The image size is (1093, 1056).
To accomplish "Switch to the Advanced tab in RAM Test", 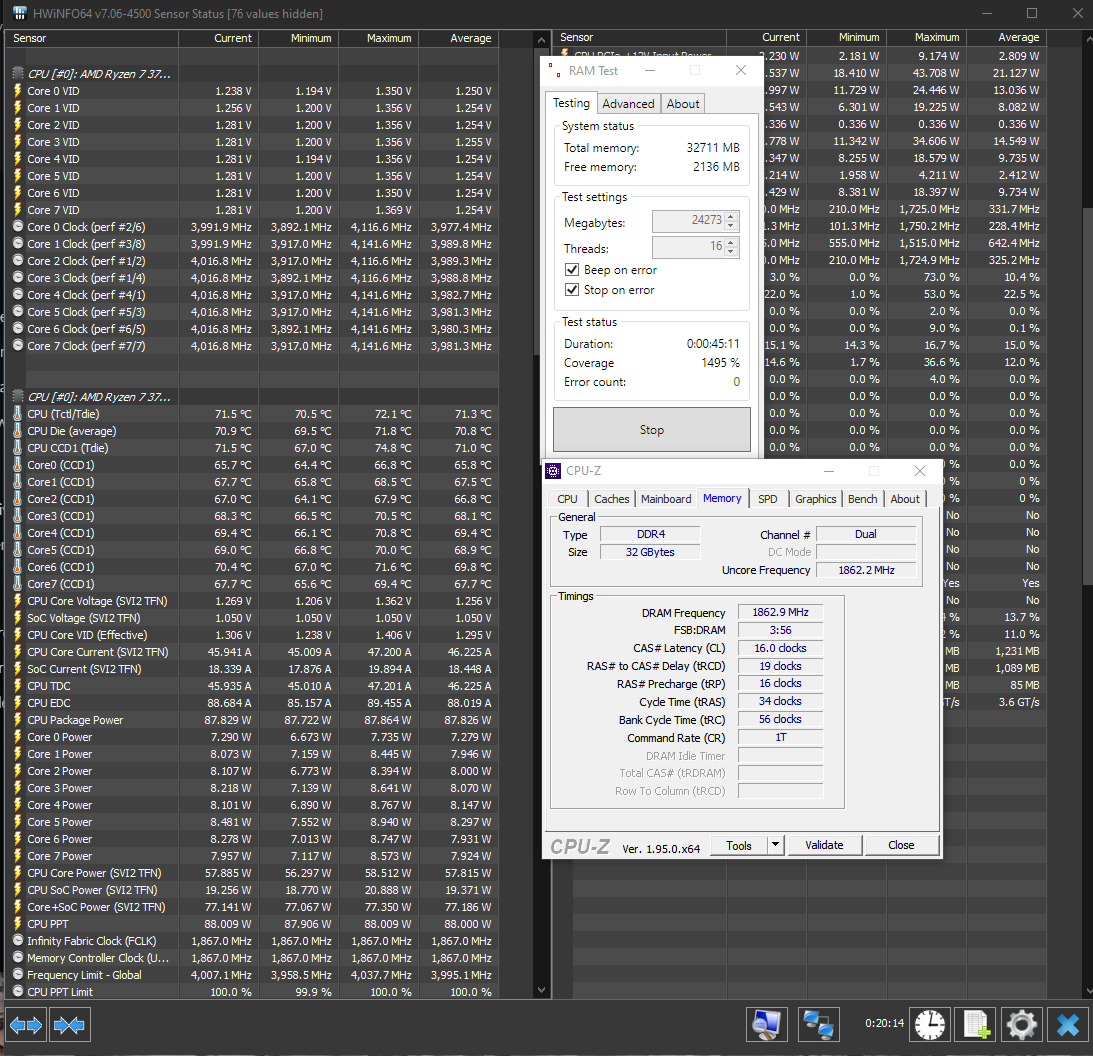I will (628, 104).
